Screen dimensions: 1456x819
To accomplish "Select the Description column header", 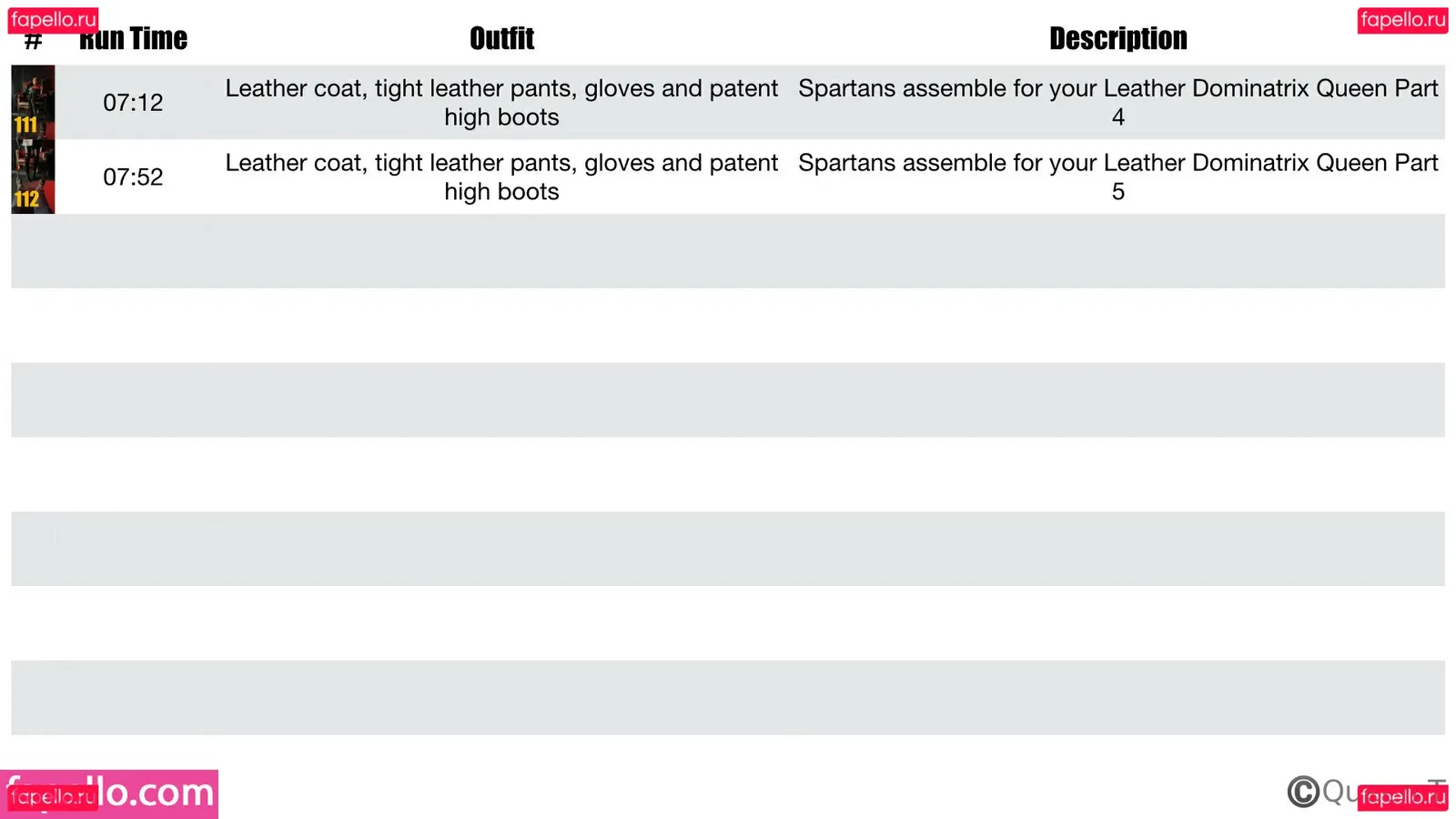I will (x=1117, y=39).
